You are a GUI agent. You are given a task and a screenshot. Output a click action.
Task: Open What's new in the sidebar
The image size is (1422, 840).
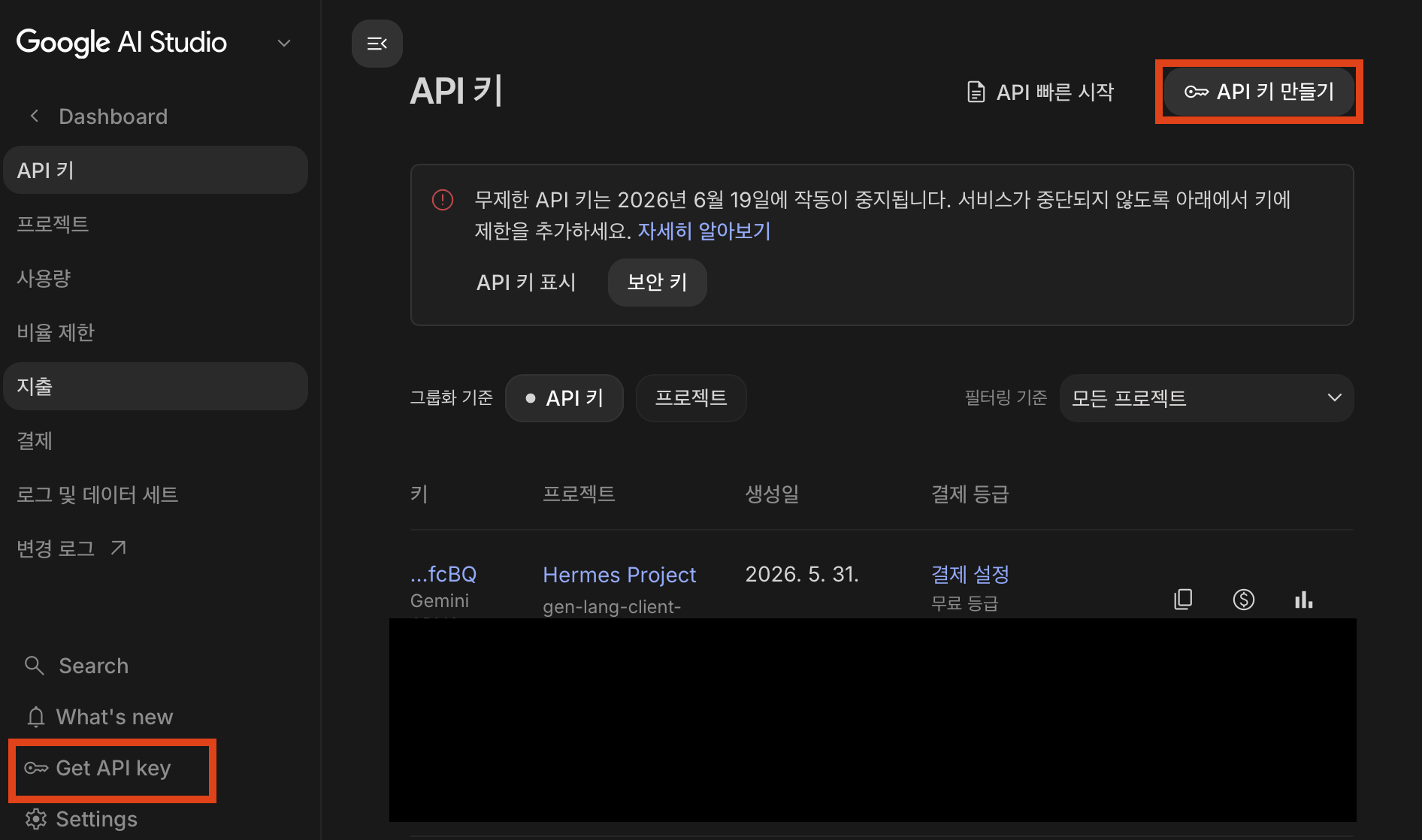point(114,717)
